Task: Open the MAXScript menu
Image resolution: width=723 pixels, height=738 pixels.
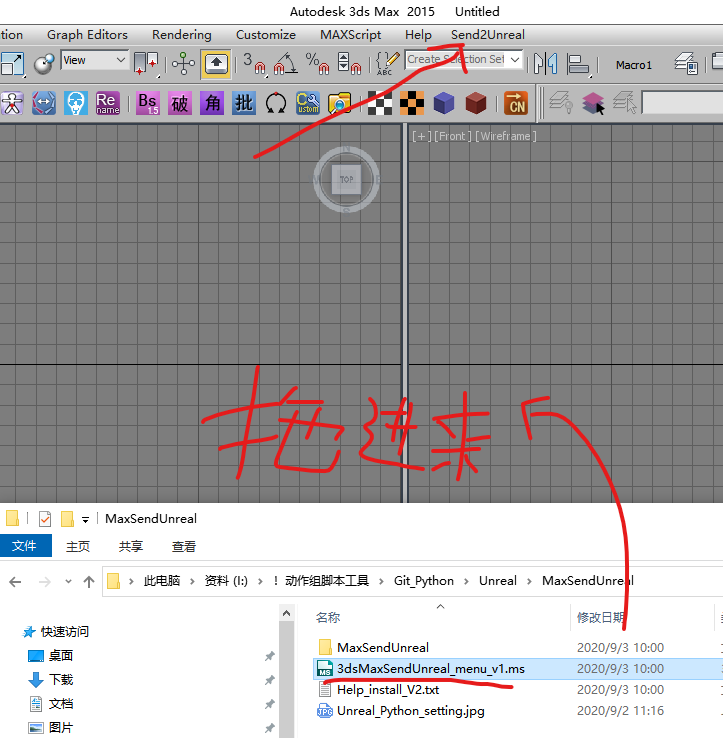Action: (351, 35)
